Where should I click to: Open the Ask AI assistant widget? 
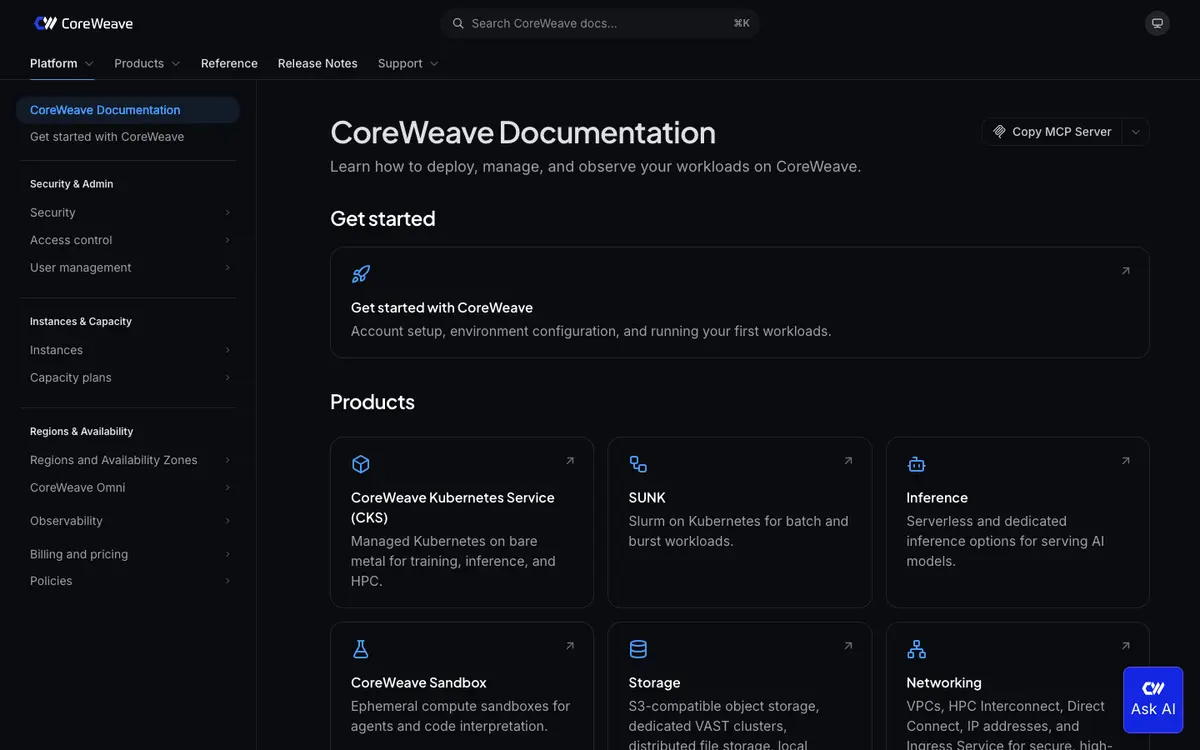1153,698
